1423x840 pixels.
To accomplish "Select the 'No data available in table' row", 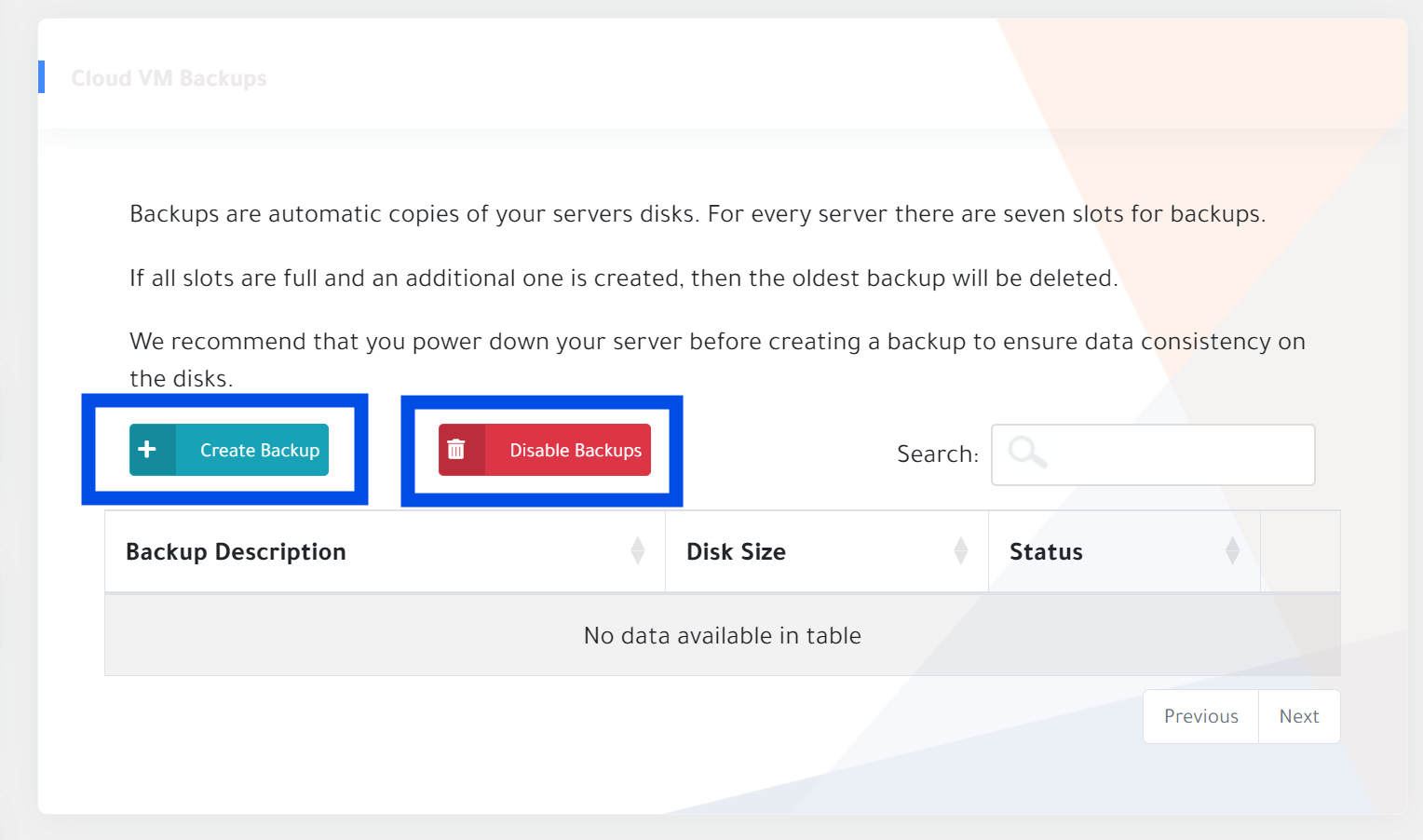I will click(722, 635).
